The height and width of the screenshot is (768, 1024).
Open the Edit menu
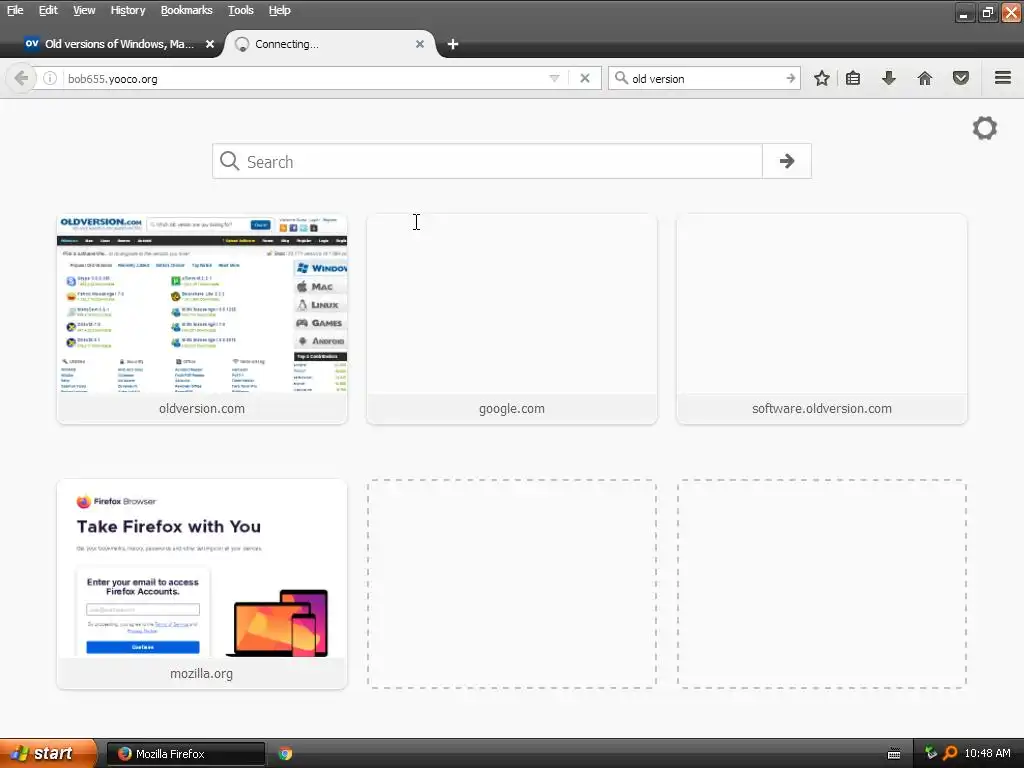click(48, 10)
